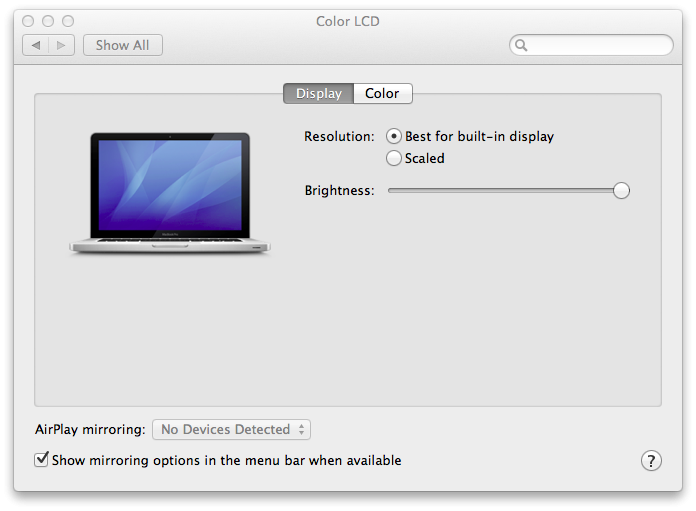696x511 pixels.
Task: Go back with the left arrow button
Action: click(x=36, y=45)
